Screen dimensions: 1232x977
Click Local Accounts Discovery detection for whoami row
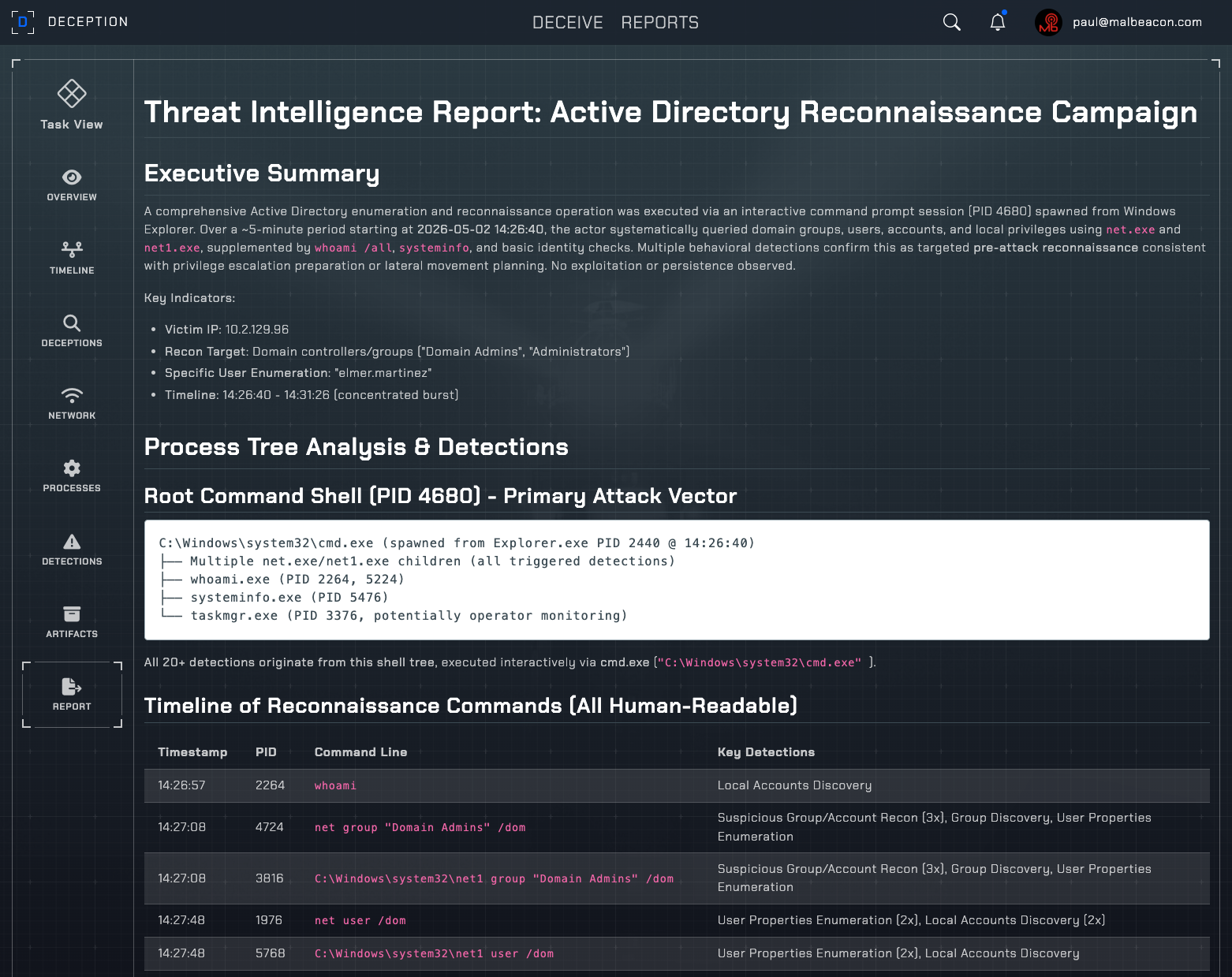coord(795,785)
